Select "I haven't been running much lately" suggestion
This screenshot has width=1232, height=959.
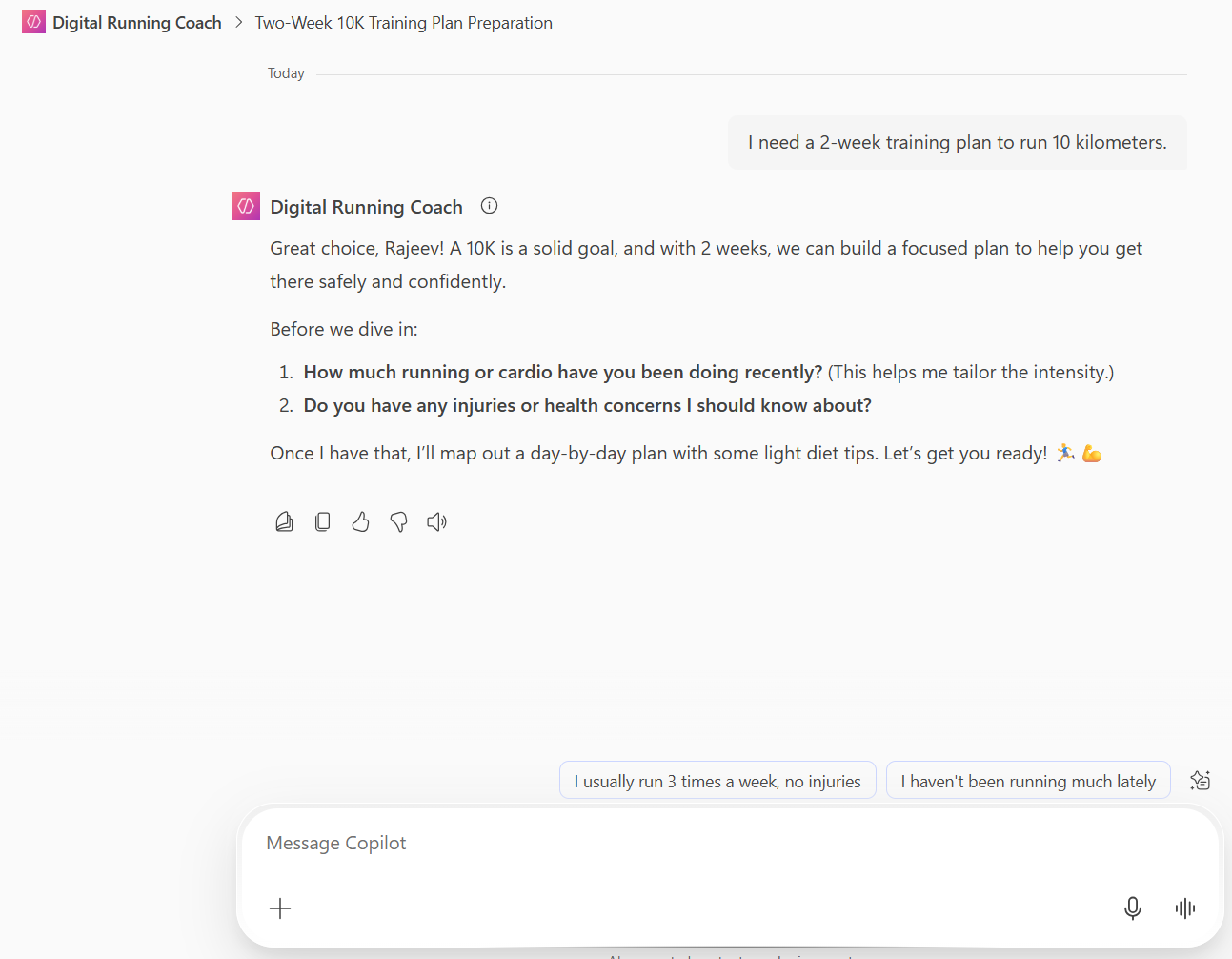coord(1027,781)
